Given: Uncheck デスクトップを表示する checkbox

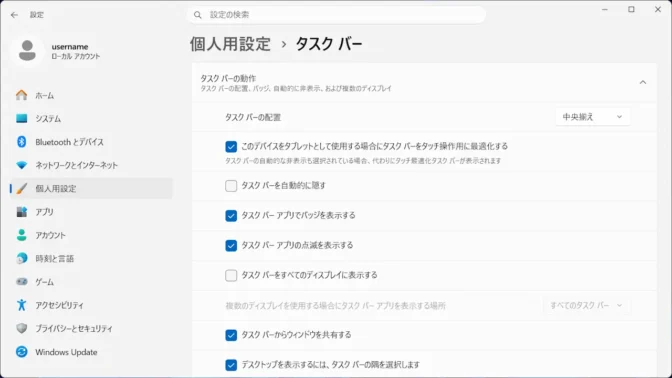Looking at the screenshot, I should (231, 365).
